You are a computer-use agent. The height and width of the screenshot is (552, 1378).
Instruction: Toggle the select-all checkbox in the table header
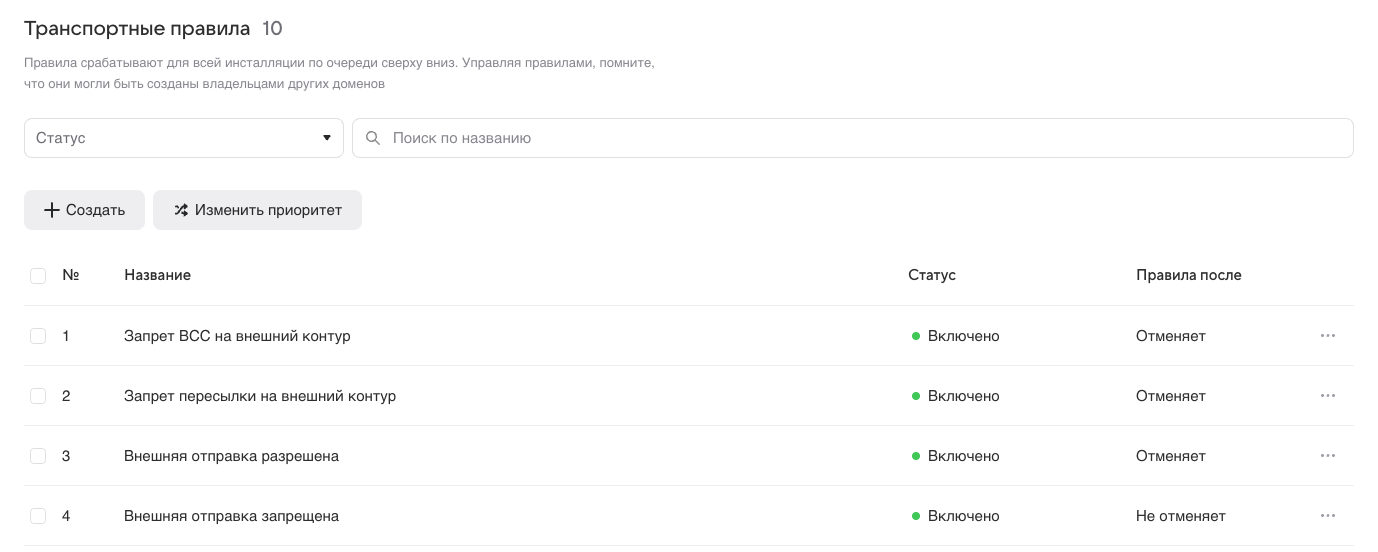38,275
